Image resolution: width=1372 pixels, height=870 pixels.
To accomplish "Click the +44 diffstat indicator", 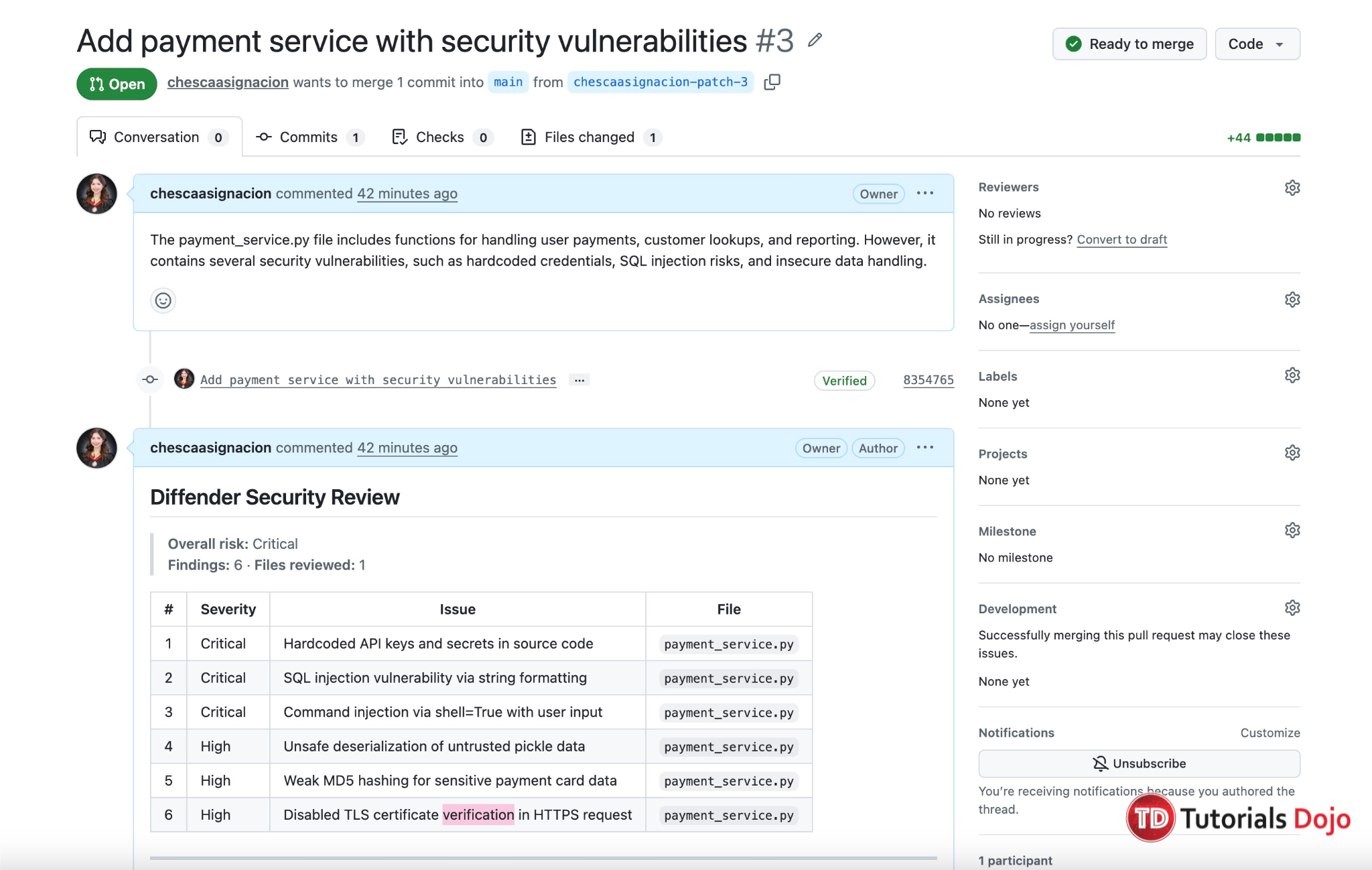I will pos(1263,137).
